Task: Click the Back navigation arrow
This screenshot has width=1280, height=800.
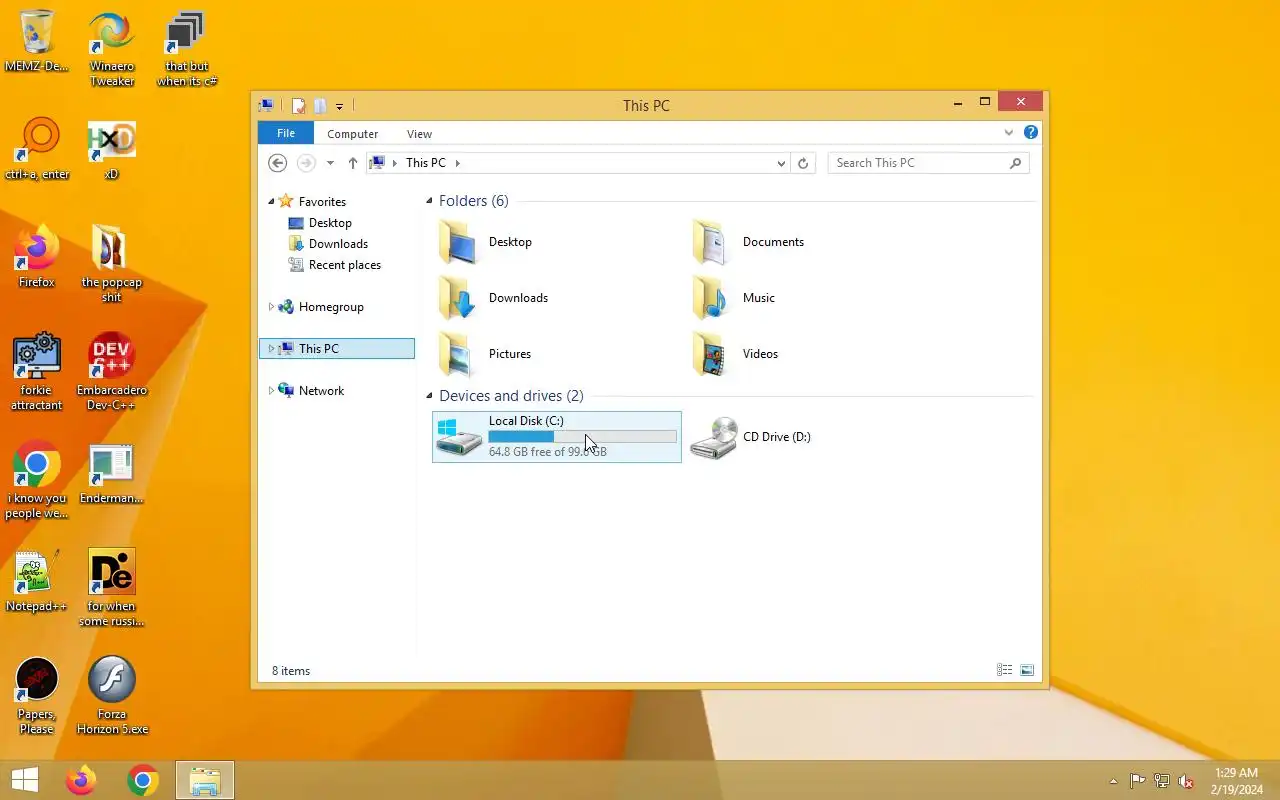Action: (278, 163)
